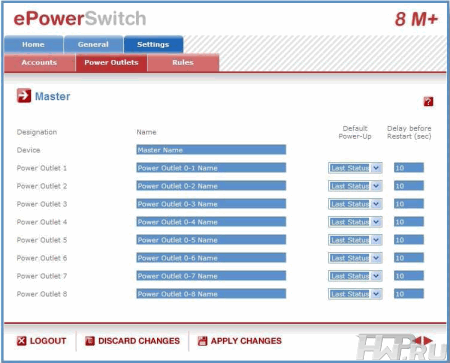
Task: Click the Designation column label
Action: [x=37, y=132]
